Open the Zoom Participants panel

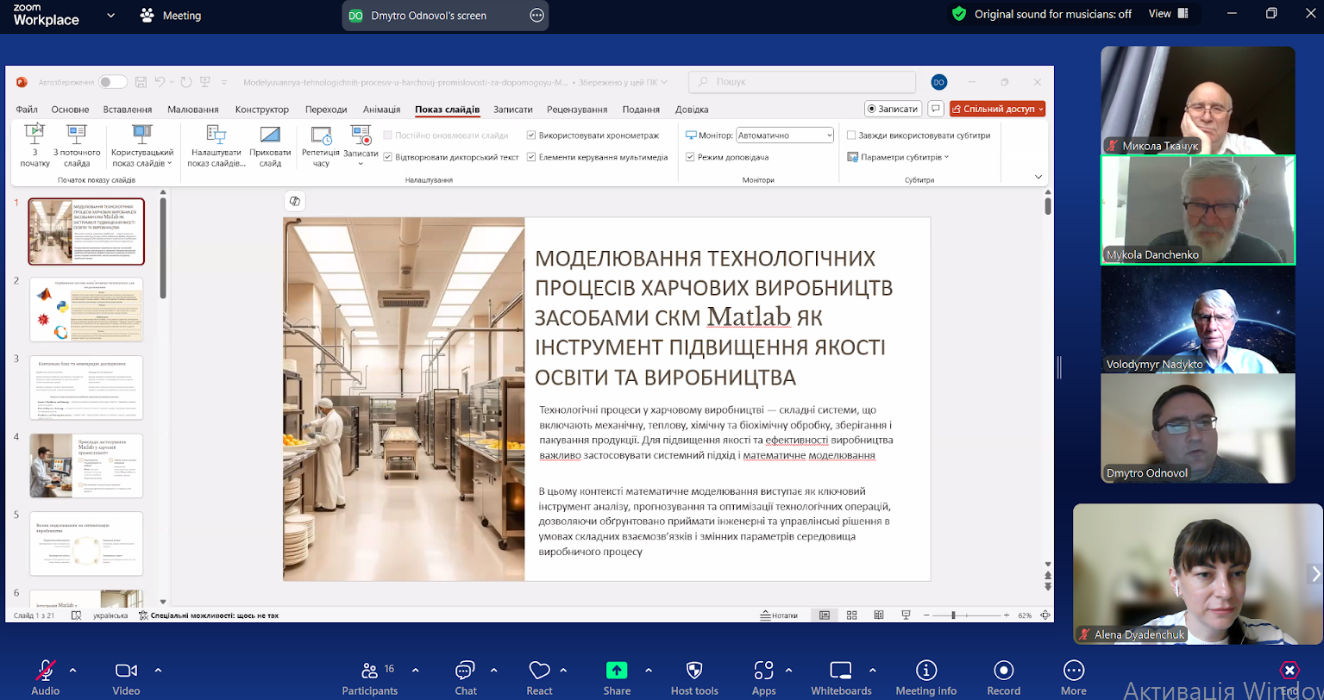(369, 671)
